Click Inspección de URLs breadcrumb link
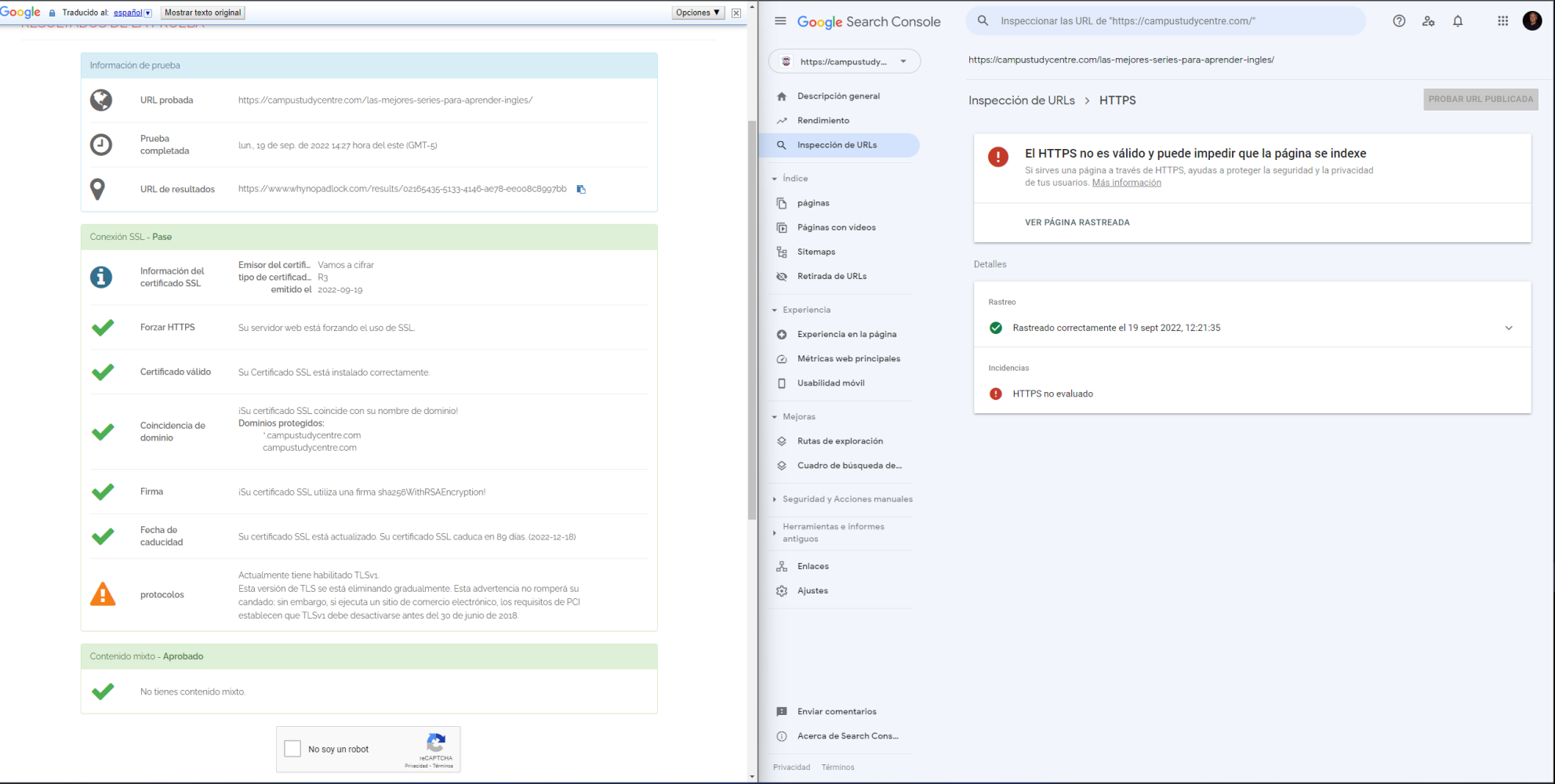The image size is (1555, 784). tap(1022, 100)
